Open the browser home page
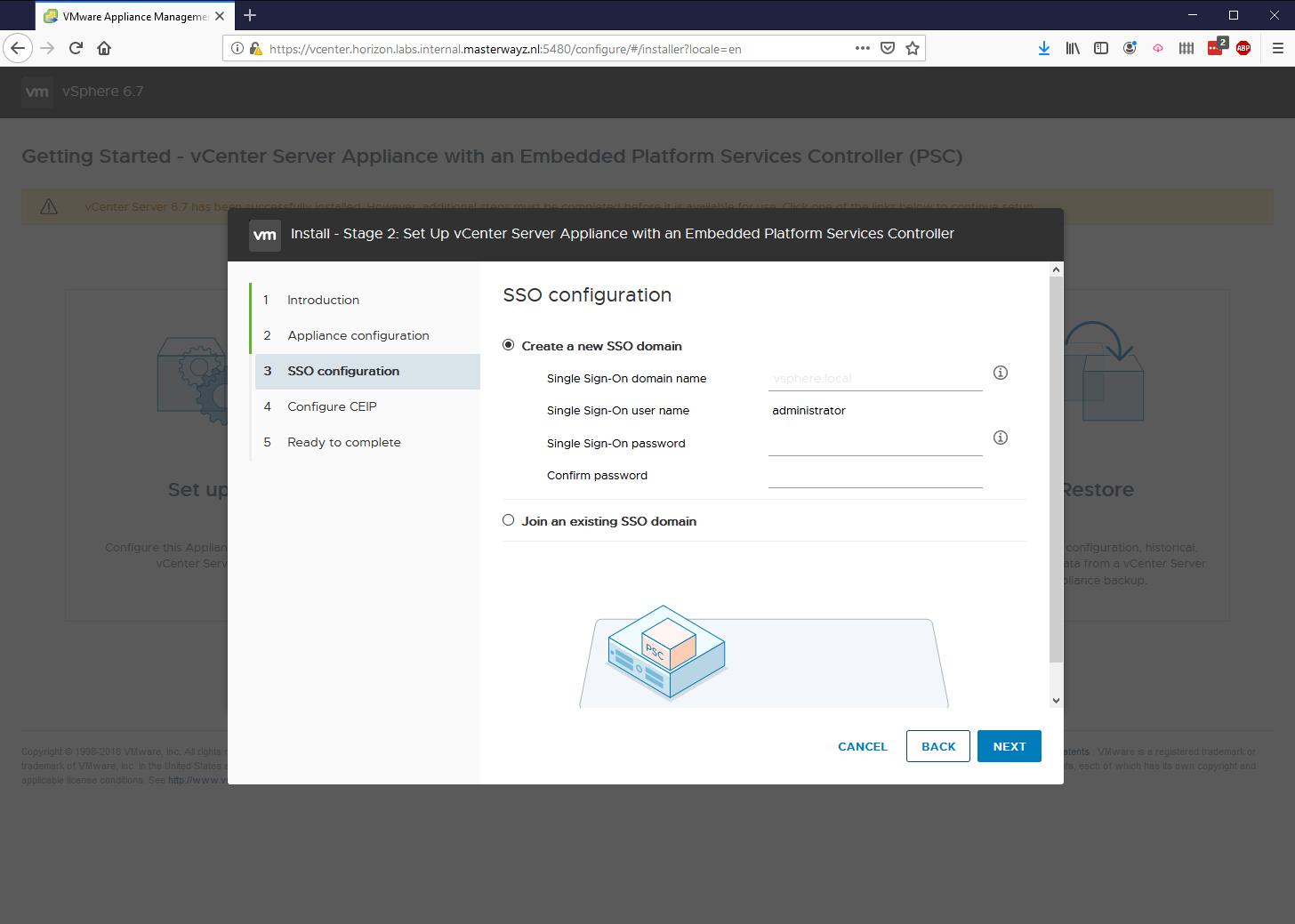 point(104,48)
